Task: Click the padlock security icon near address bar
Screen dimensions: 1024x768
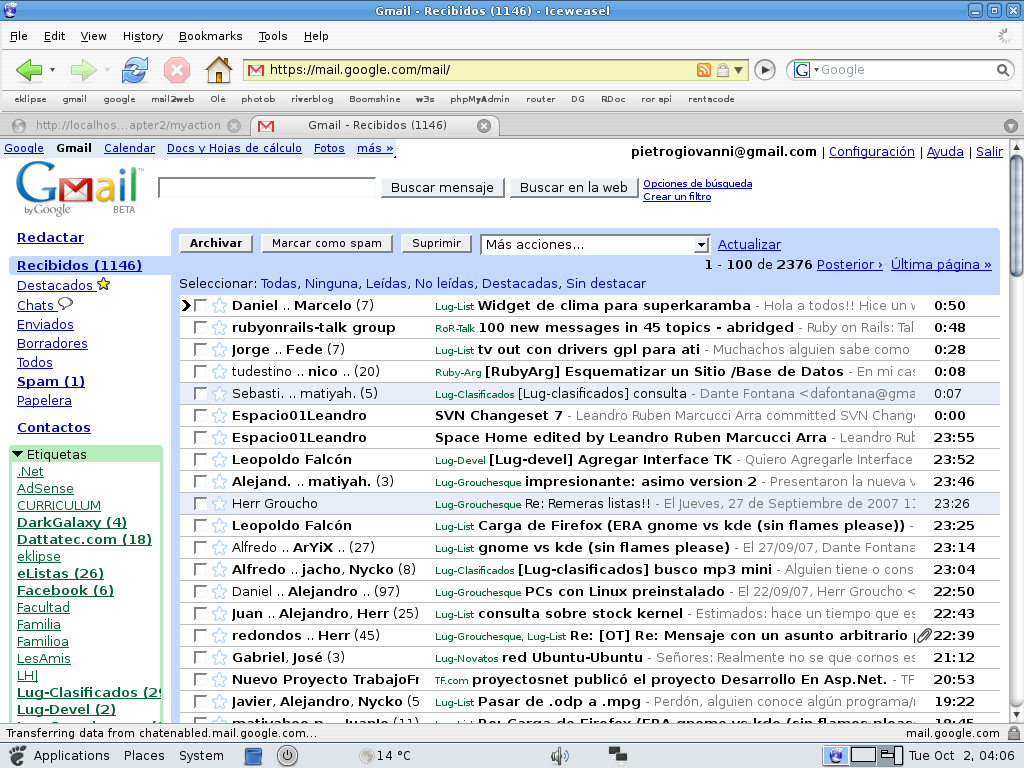Action: (724, 70)
